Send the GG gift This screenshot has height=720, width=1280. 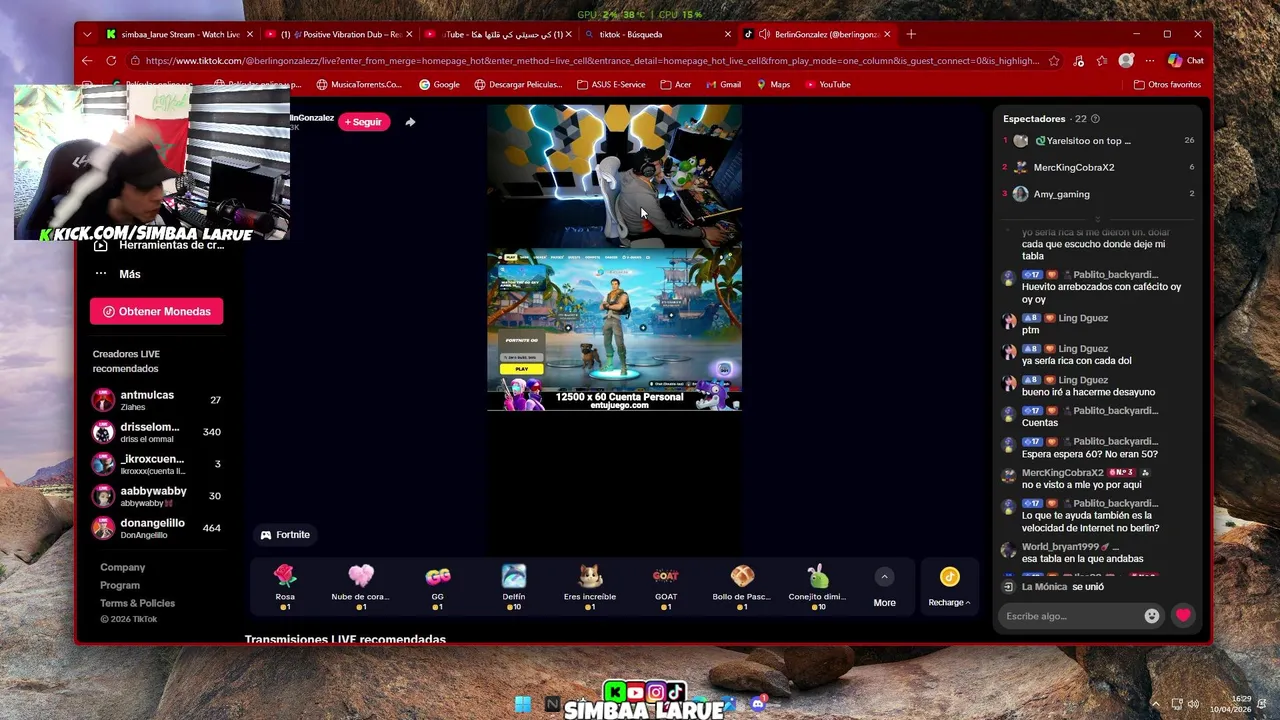point(437,587)
